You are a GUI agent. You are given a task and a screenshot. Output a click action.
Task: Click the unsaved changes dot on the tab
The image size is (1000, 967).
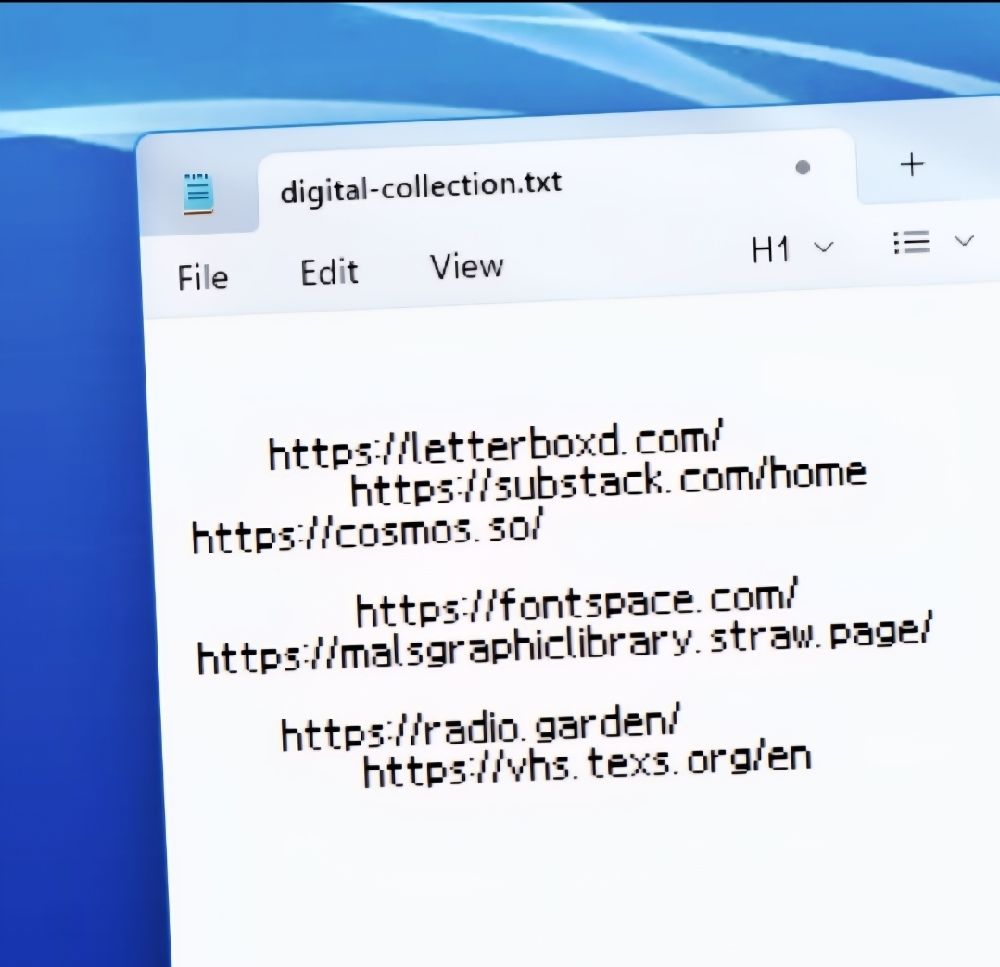click(x=802, y=168)
